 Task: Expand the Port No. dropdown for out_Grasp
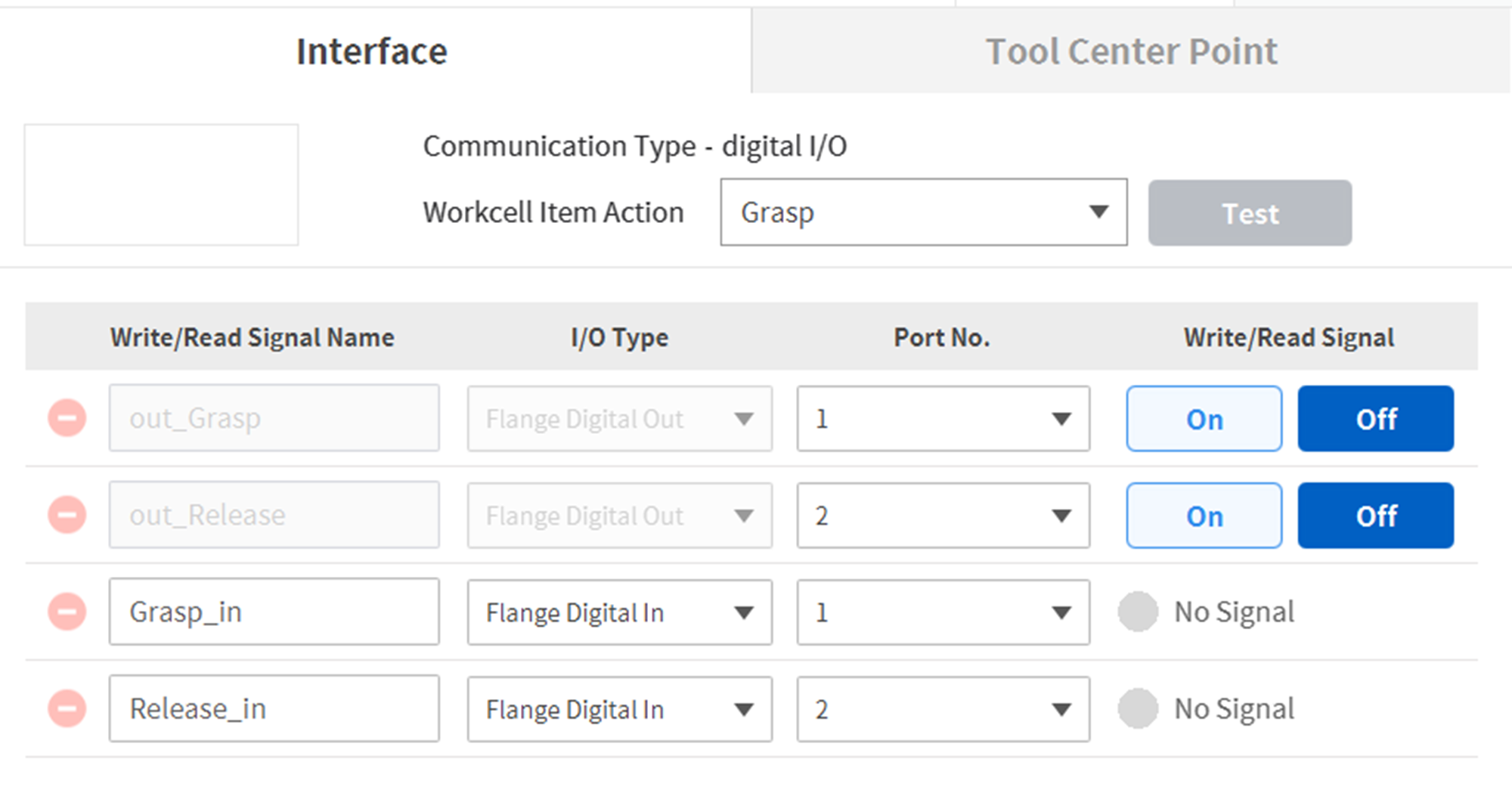(943, 419)
